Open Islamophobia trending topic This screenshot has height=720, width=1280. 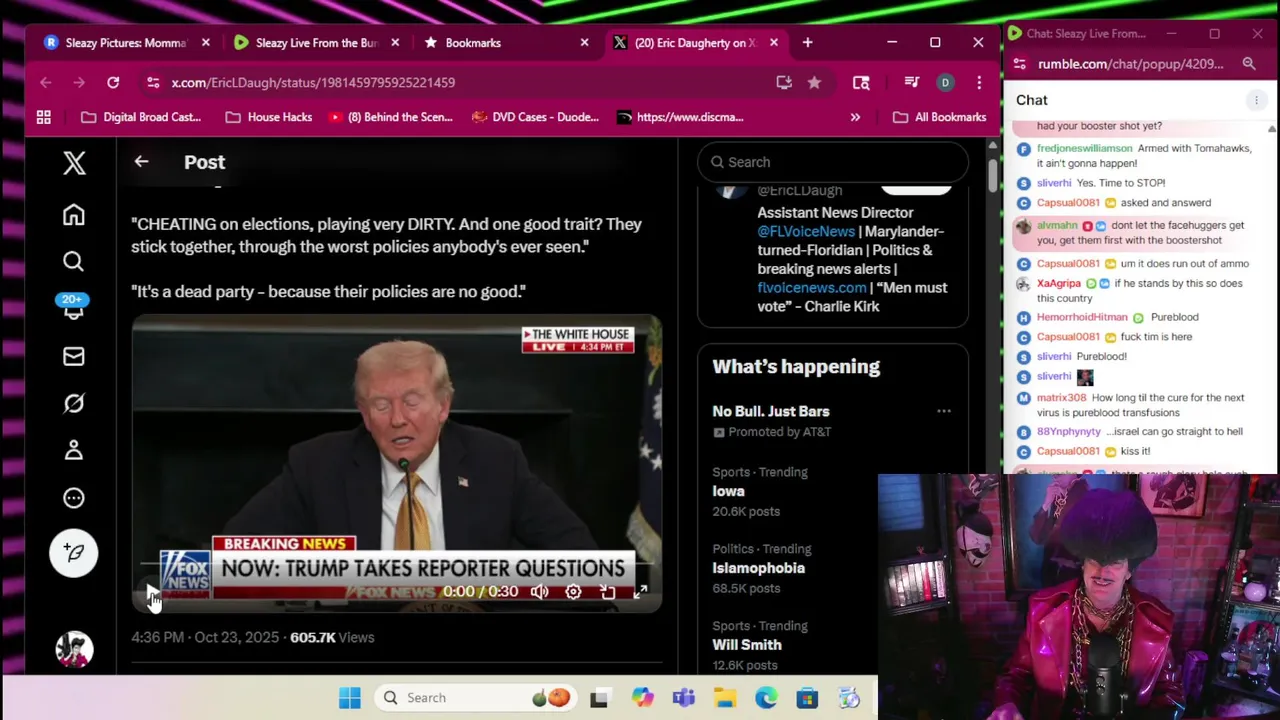[759, 568]
